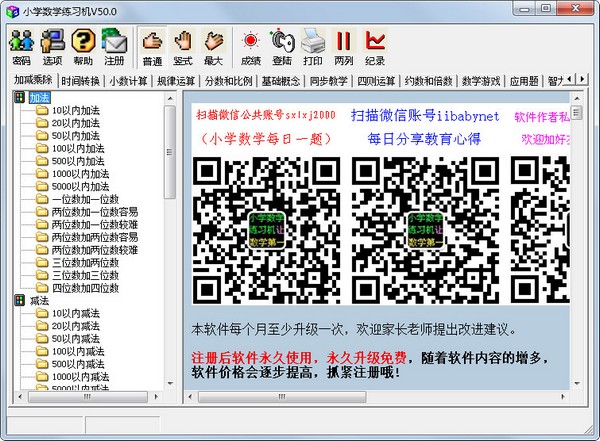Select the 普通 normal mode icon
Image resolution: width=600 pixels, height=441 pixels.
point(152,47)
